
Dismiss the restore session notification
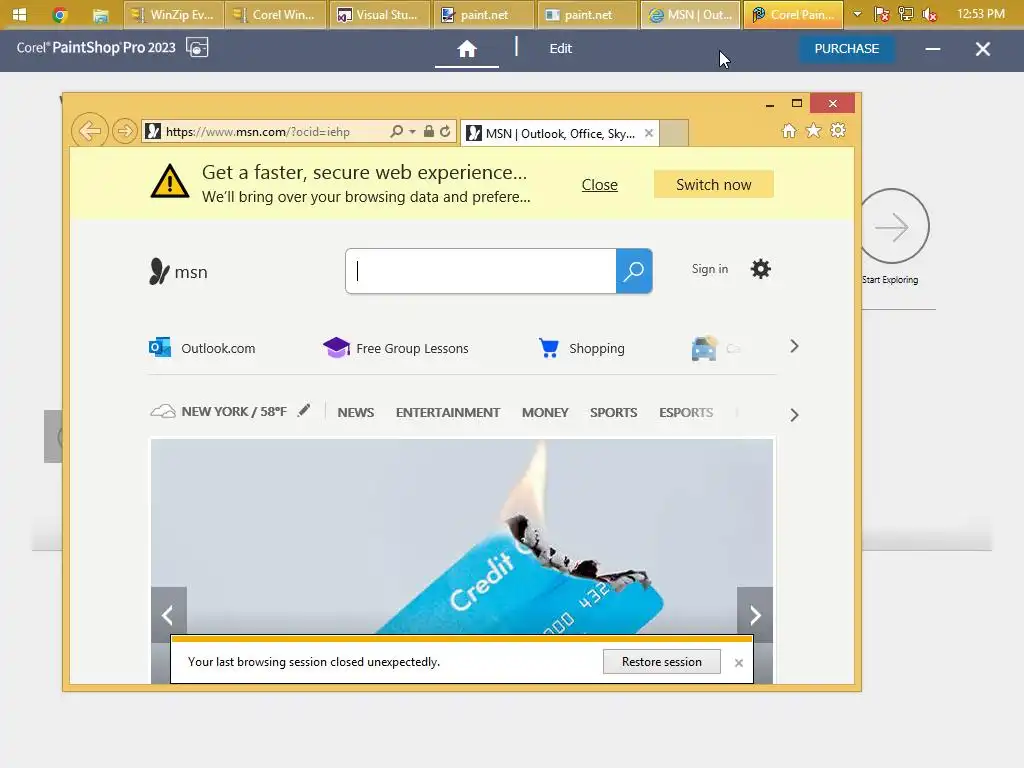pos(739,663)
